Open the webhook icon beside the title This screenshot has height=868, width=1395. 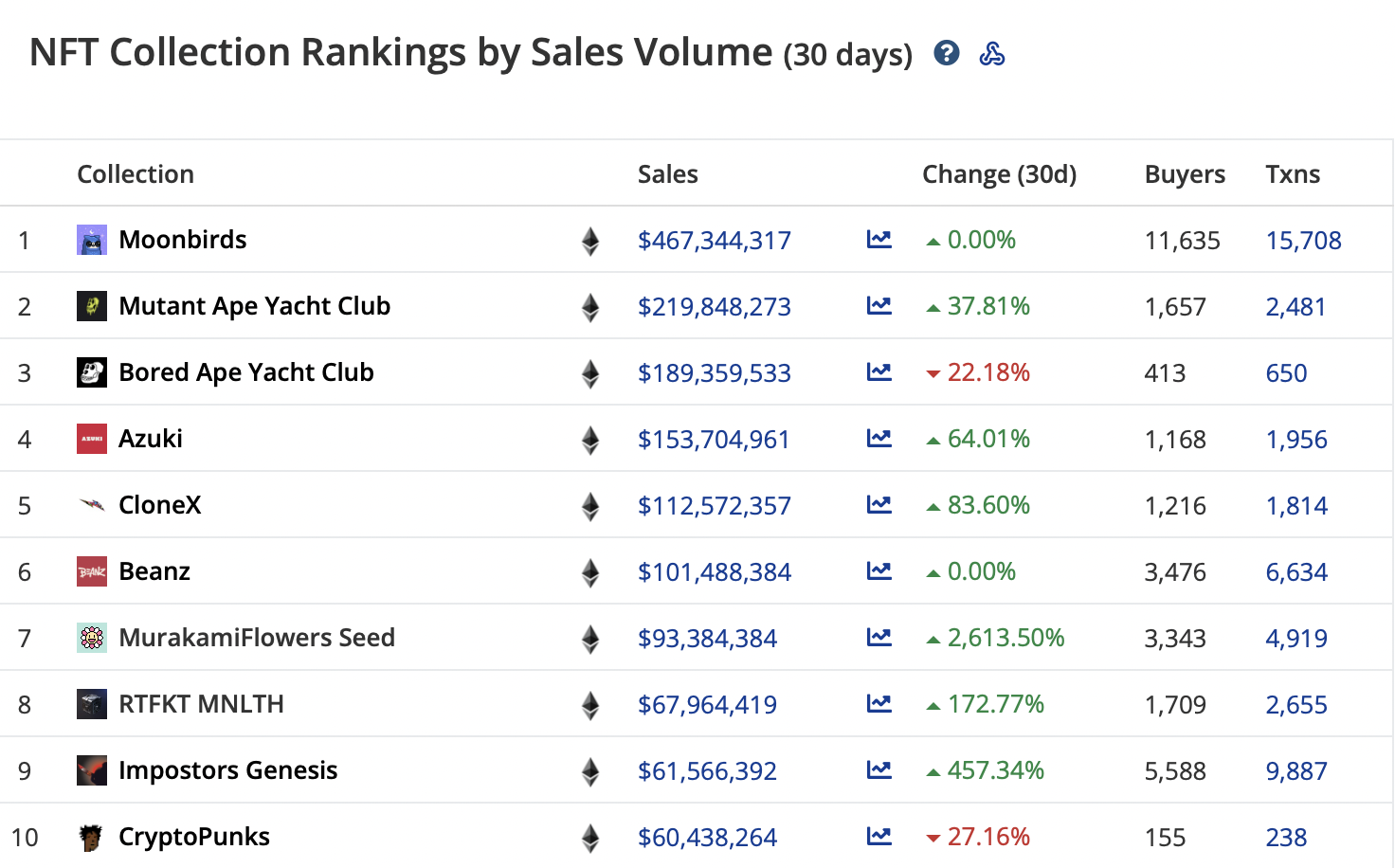992,53
